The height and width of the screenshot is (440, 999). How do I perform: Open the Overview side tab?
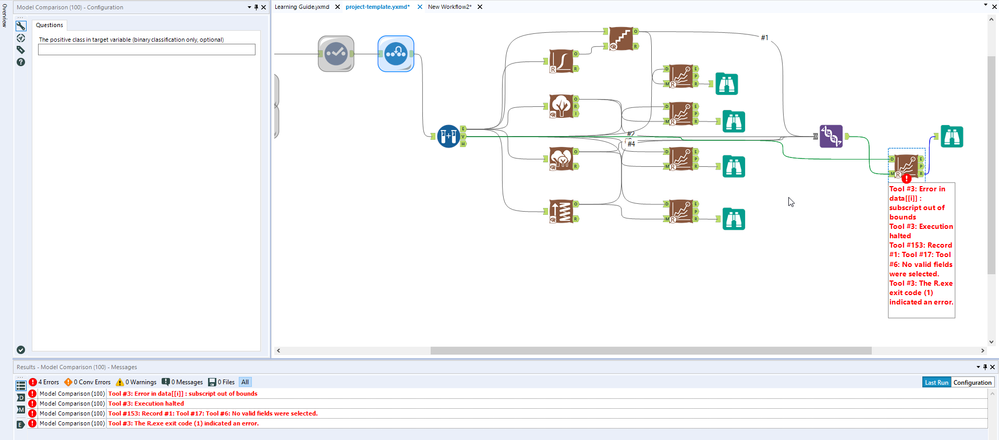point(4,15)
